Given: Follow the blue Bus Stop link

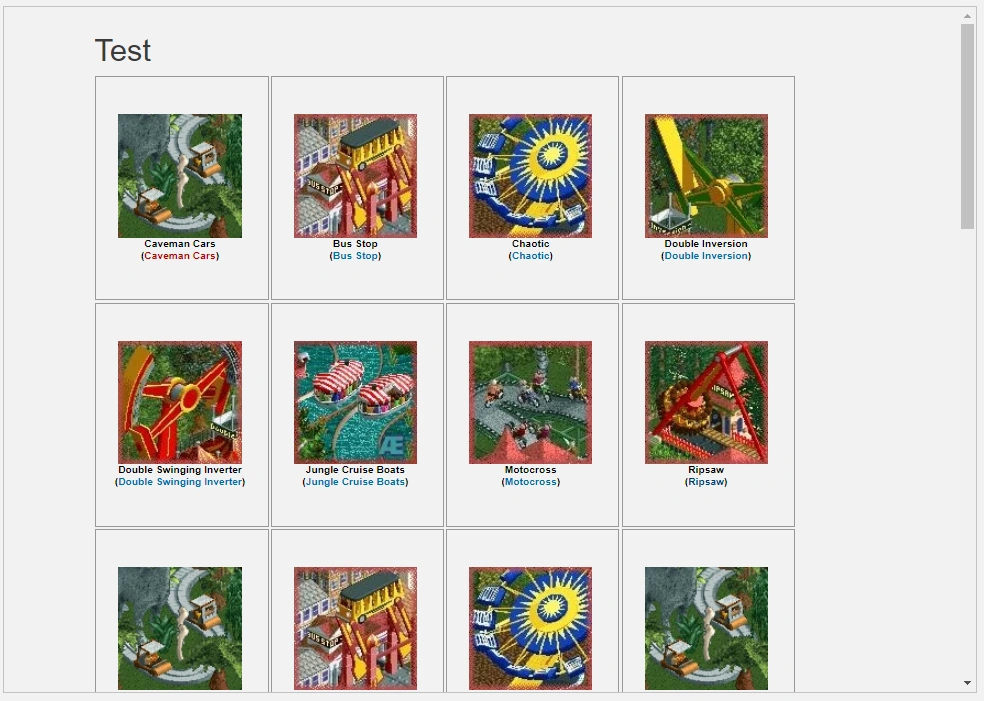Looking at the screenshot, I should pyautogui.click(x=355, y=256).
